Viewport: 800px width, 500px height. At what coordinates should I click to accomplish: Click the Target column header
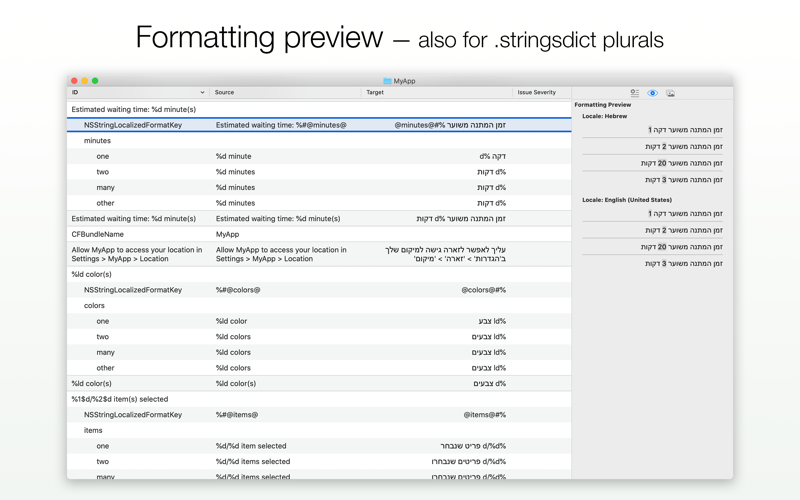[435, 93]
